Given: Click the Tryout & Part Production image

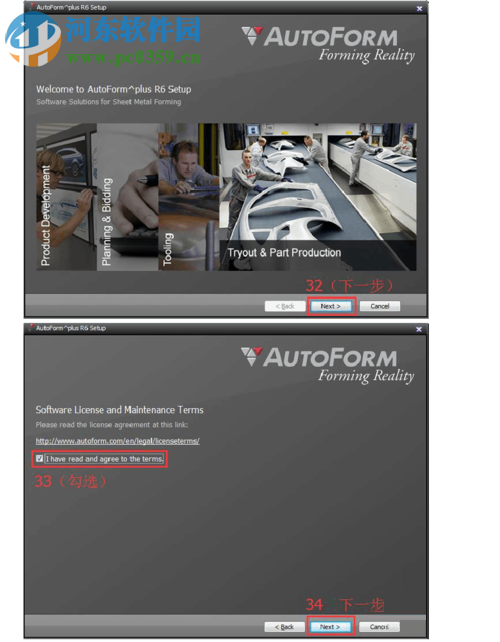Looking at the screenshot, I should (318, 197).
